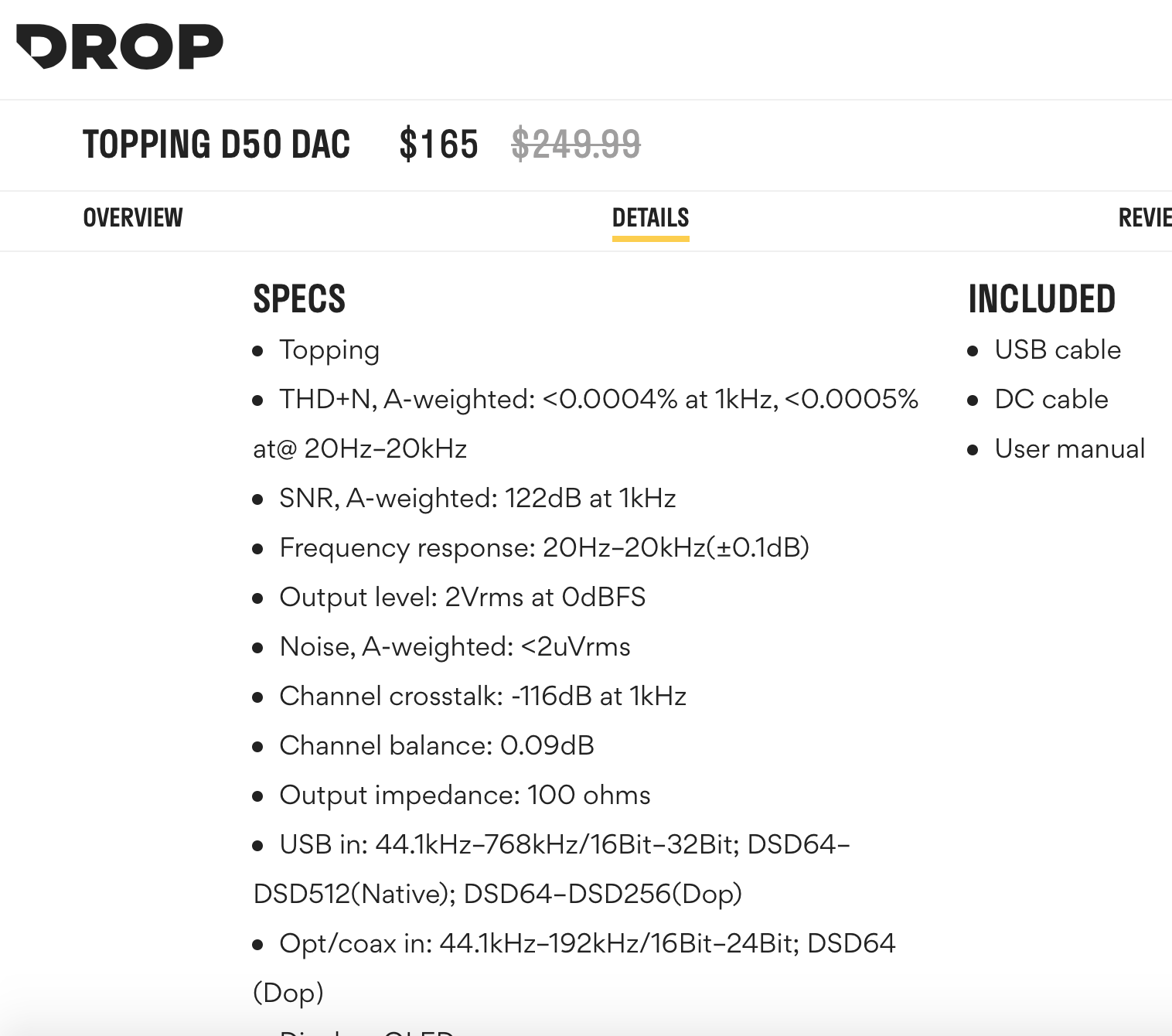Click the Specs heading
This screenshot has height=1036, width=1172.
[299, 299]
